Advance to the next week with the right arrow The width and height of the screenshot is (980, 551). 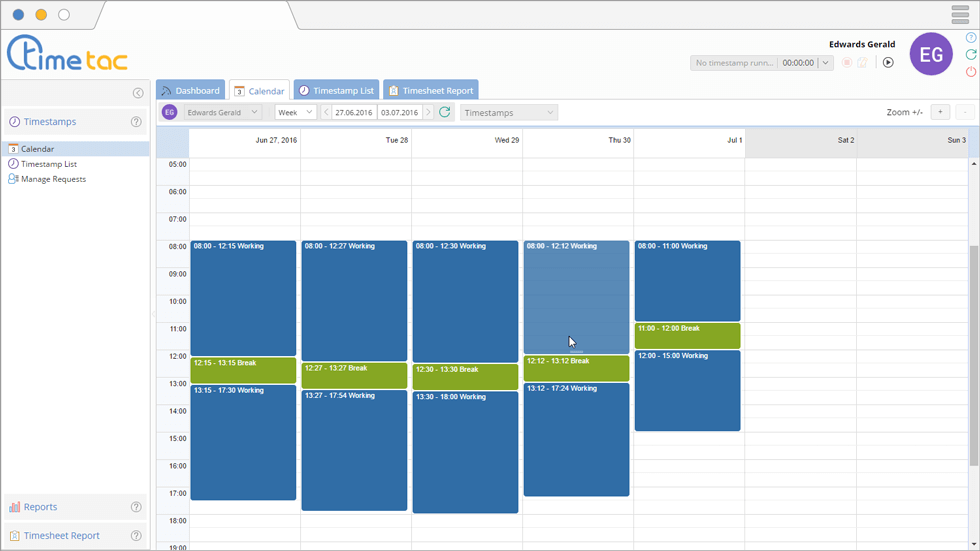429,113
